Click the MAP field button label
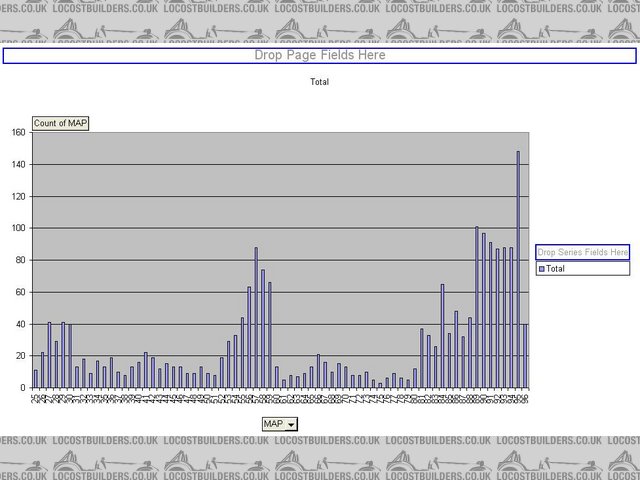This screenshot has height=480, width=640. coord(273,424)
